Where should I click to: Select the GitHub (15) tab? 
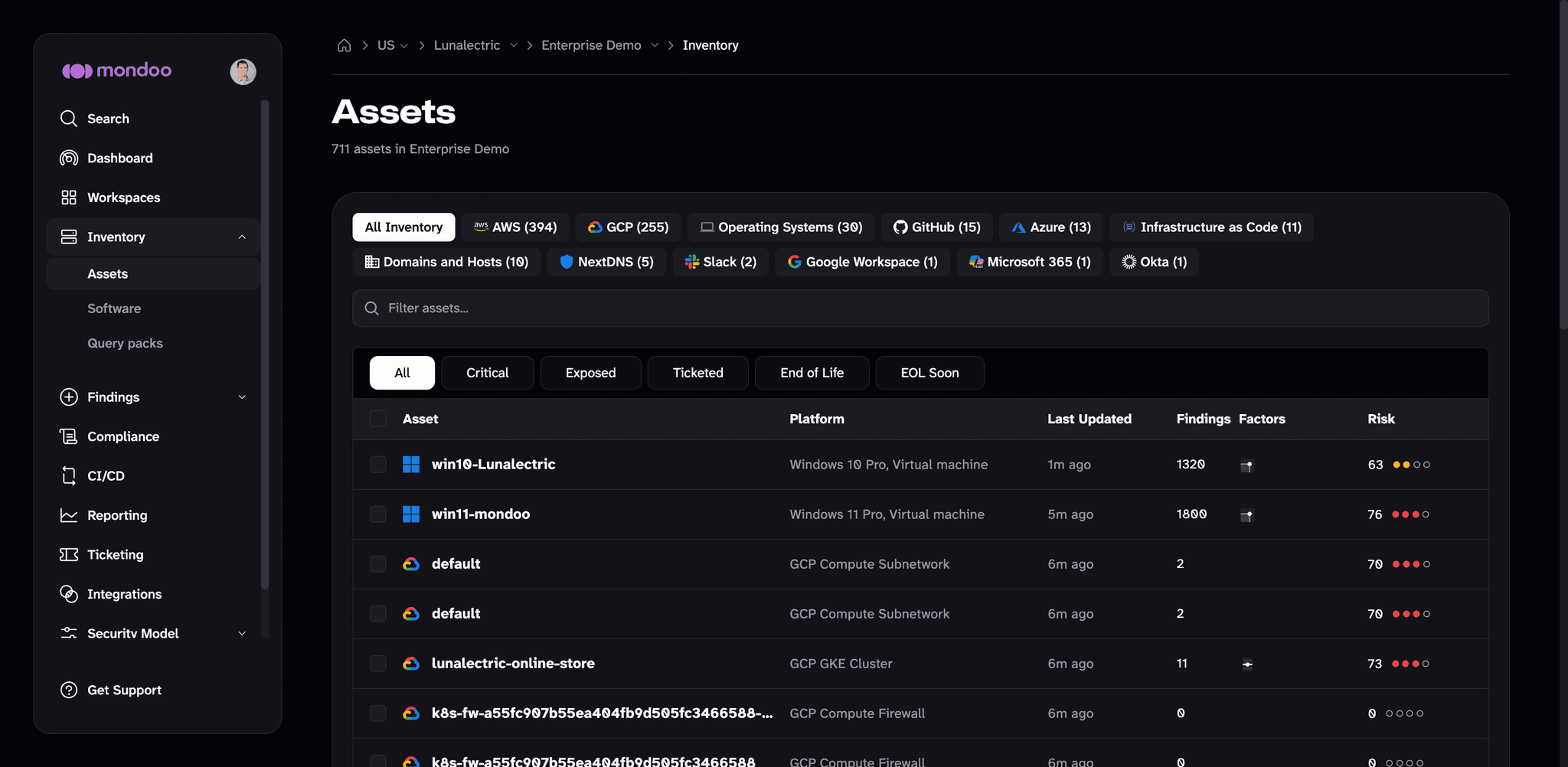(x=936, y=227)
